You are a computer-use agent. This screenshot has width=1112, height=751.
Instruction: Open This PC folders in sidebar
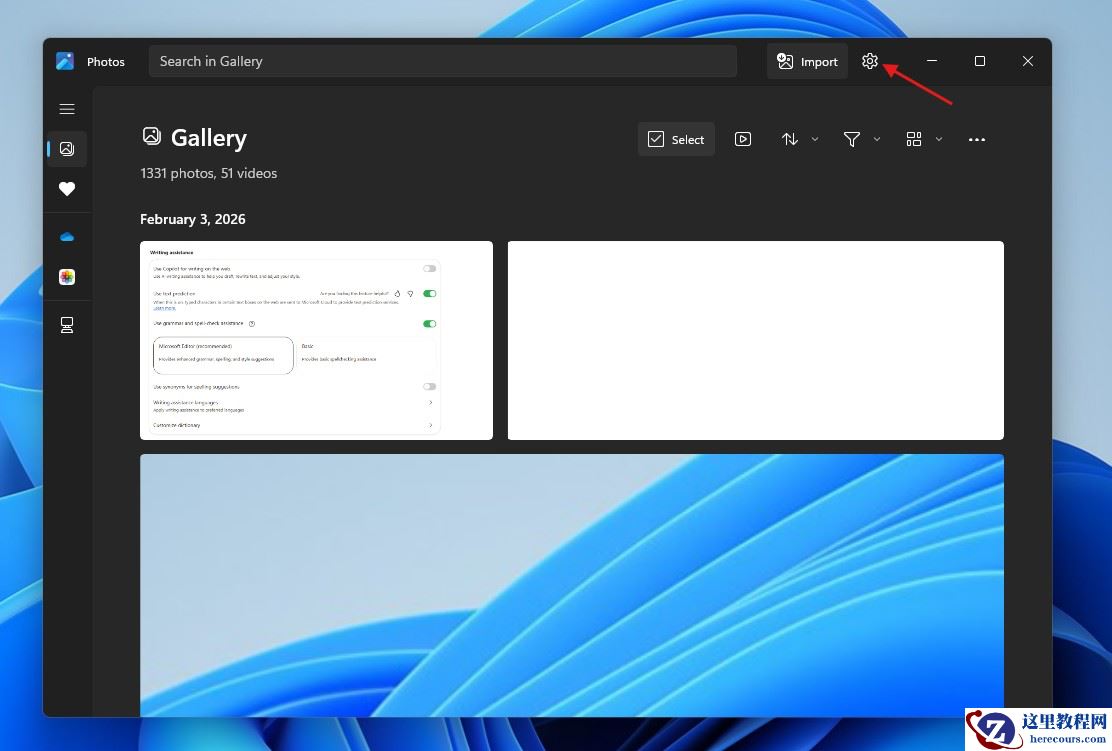tap(67, 325)
